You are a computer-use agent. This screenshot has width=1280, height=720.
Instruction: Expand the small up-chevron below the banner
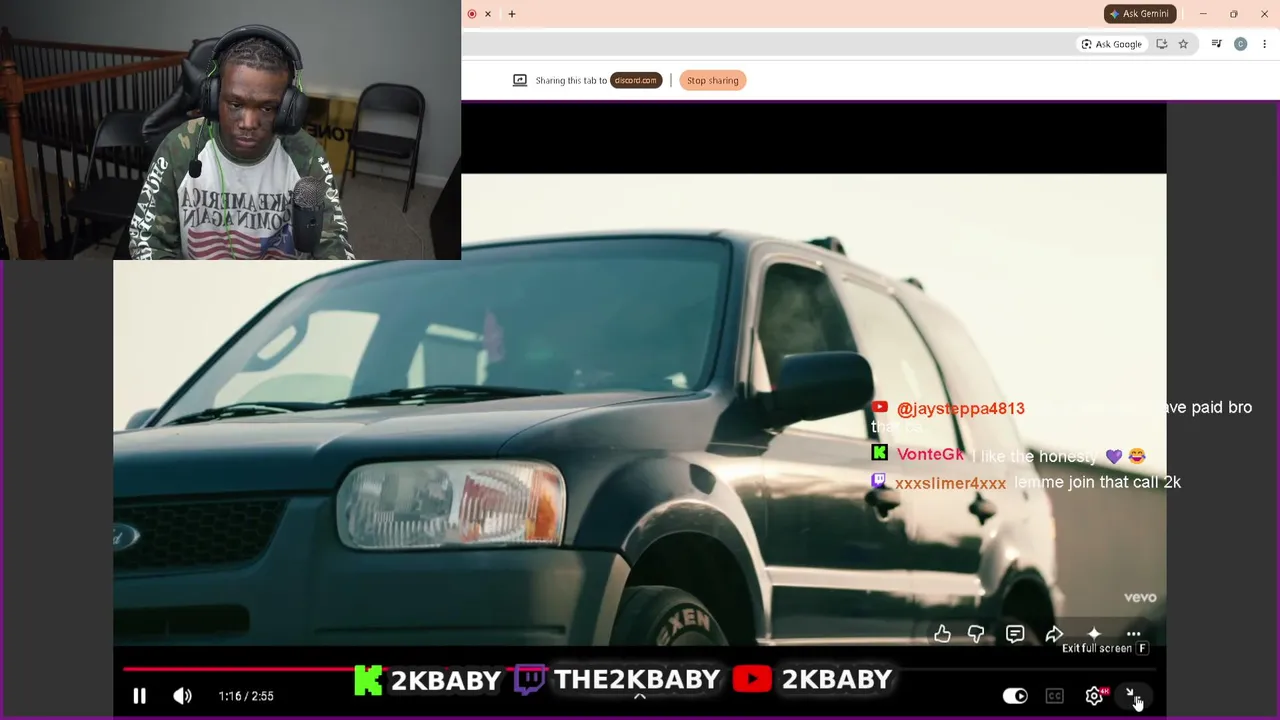[x=640, y=697]
